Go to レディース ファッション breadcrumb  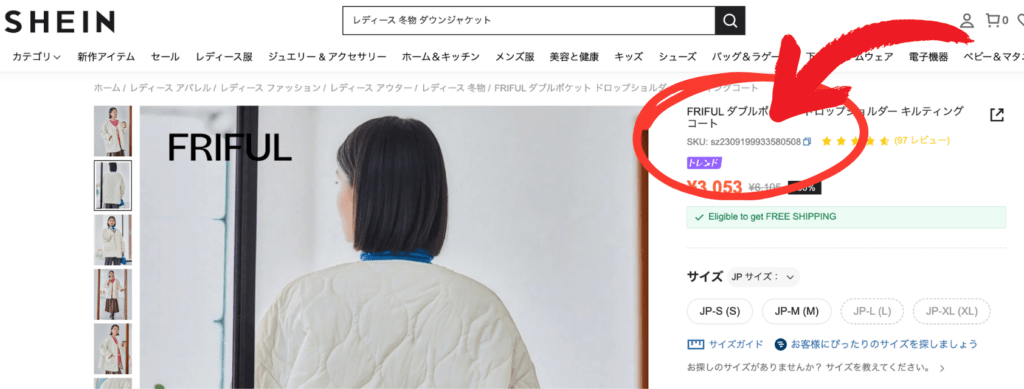270,88
